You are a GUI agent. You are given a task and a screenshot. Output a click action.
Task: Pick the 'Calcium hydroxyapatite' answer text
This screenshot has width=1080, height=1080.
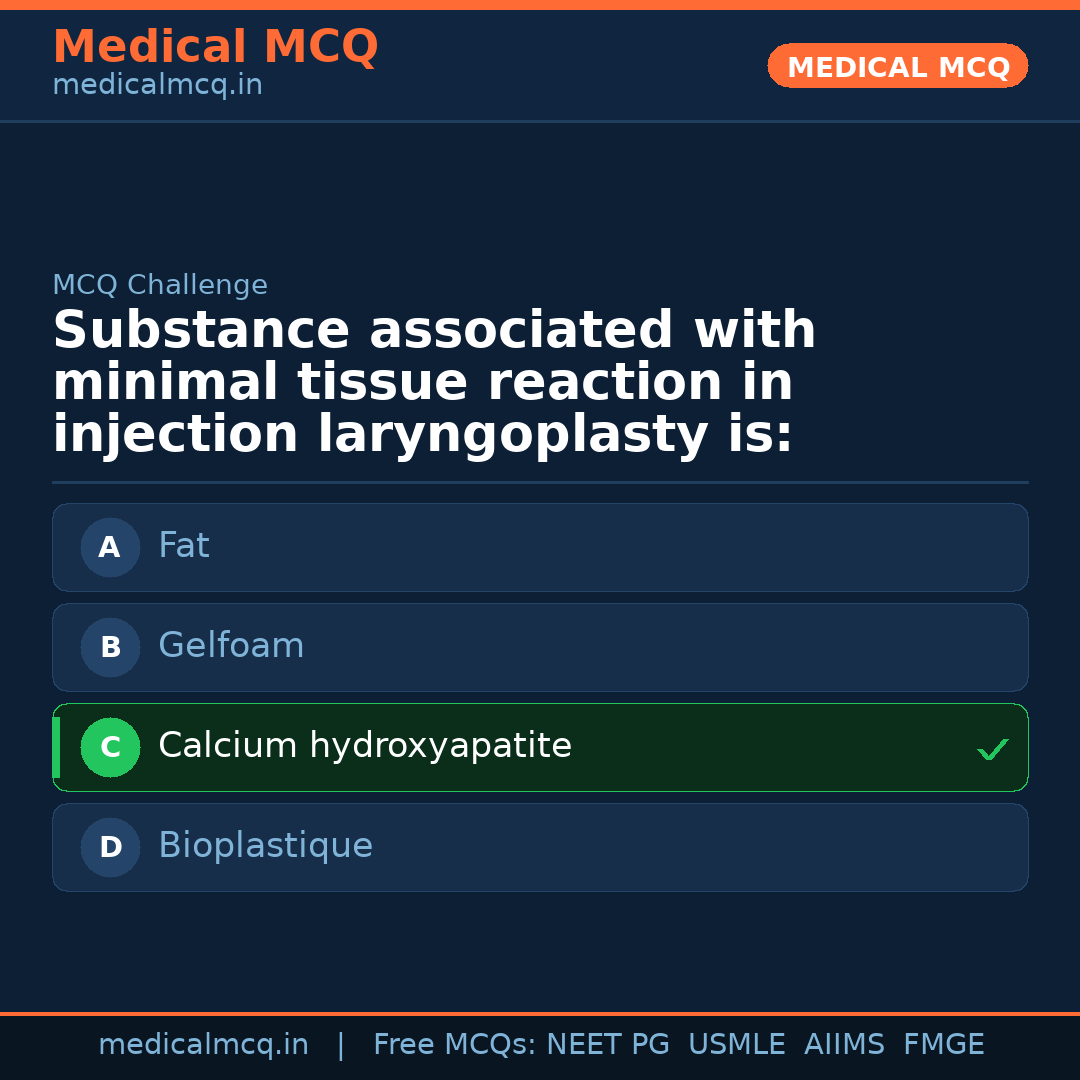[x=365, y=746]
